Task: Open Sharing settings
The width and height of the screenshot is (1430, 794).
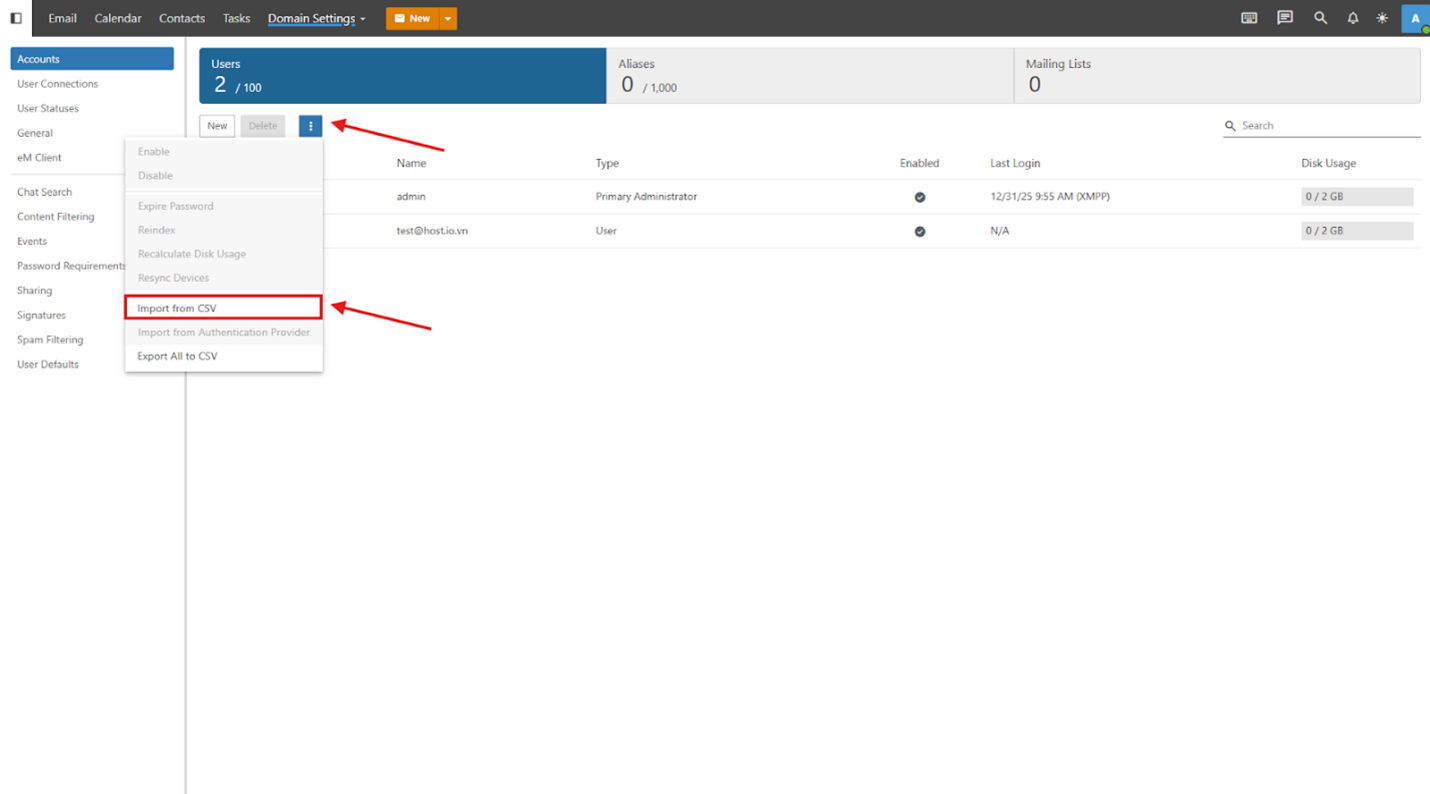Action: tap(35, 291)
